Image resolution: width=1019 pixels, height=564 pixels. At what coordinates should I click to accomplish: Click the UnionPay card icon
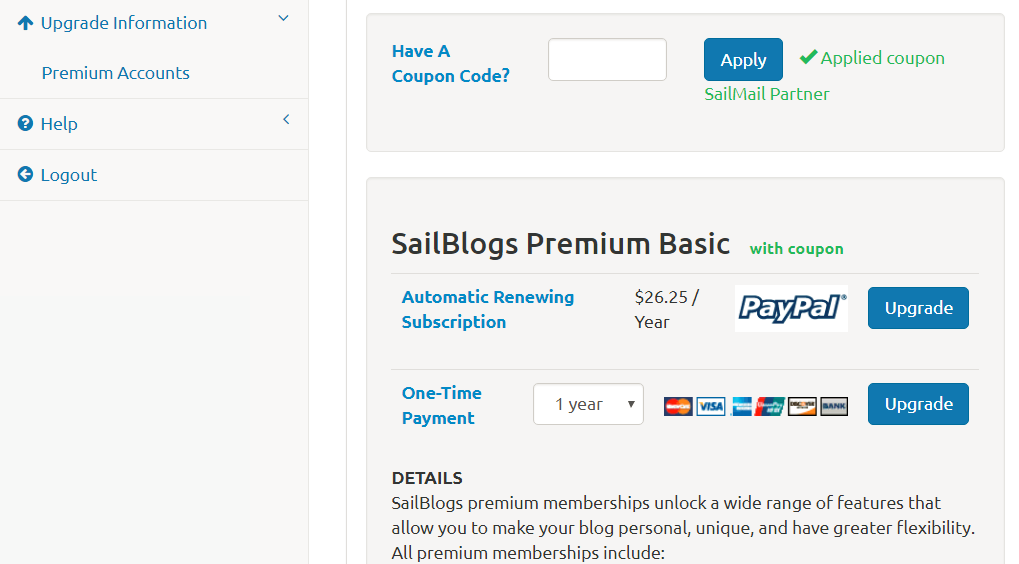[771, 406]
